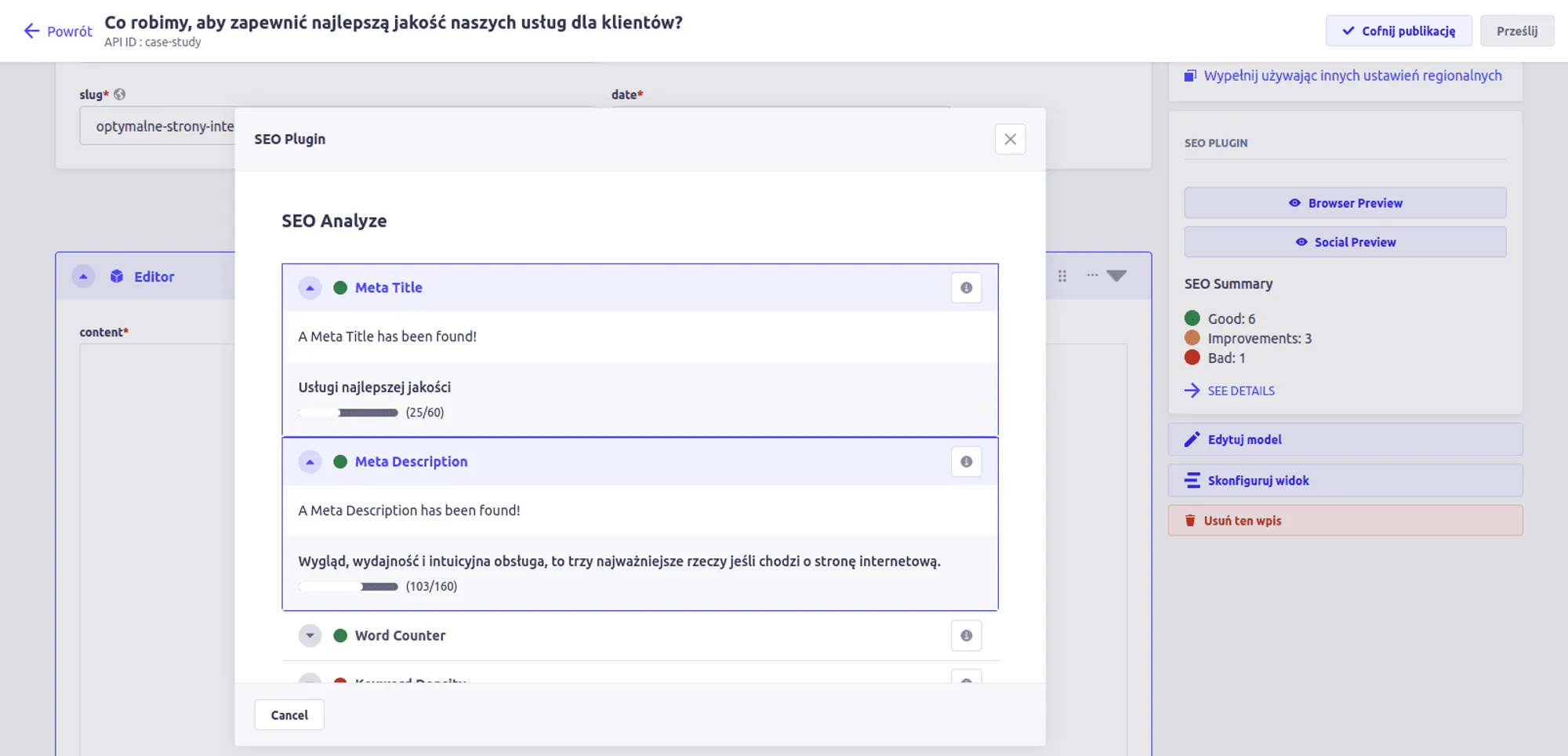Click the Meta Description green status dot
Image resolution: width=1568 pixels, height=756 pixels.
(340, 462)
